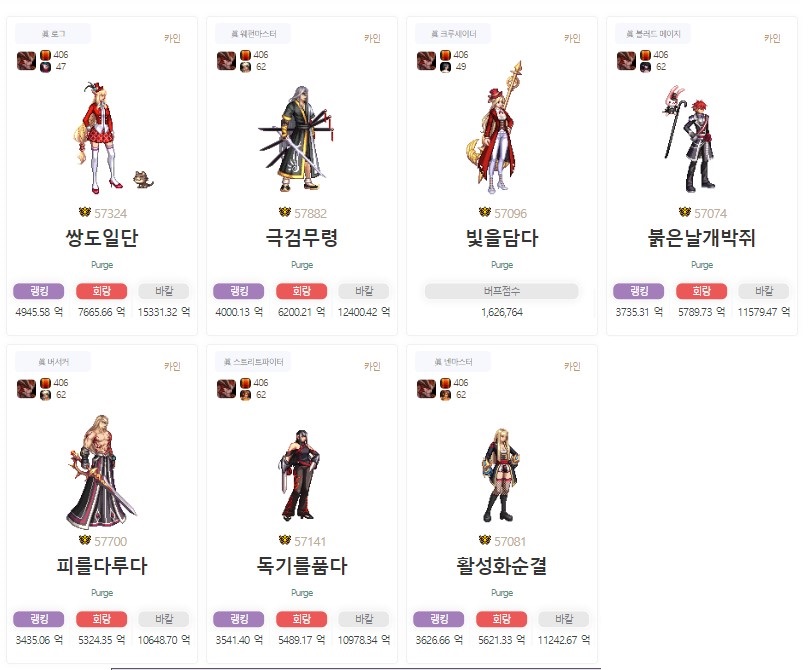Click the 57882 fame crest icon
Viewport: 808px width, 670px height.
(x=284, y=212)
